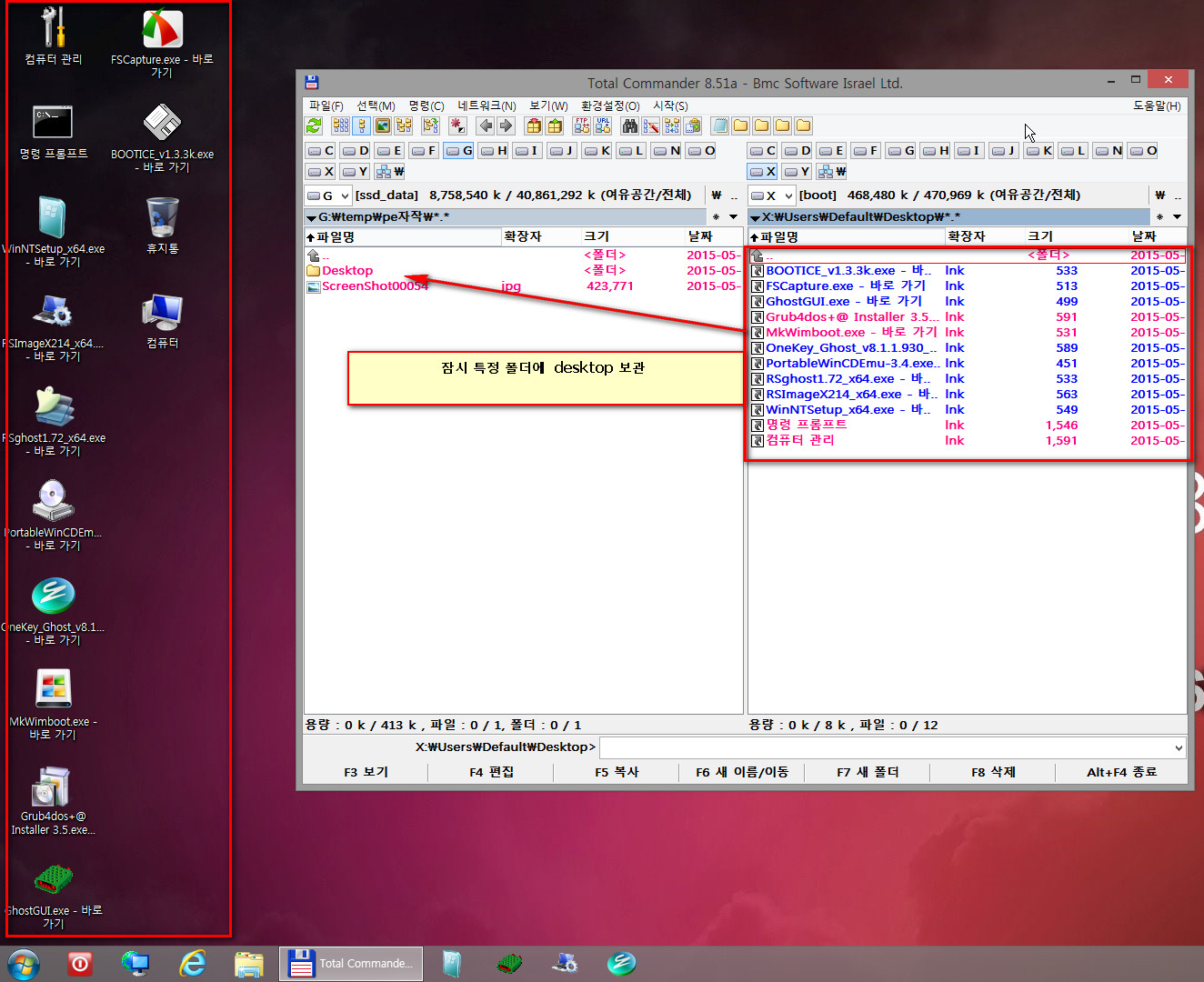Screen dimensions: 1204x982
Task: Pack files with the archive icon
Action: tap(534, 125)
